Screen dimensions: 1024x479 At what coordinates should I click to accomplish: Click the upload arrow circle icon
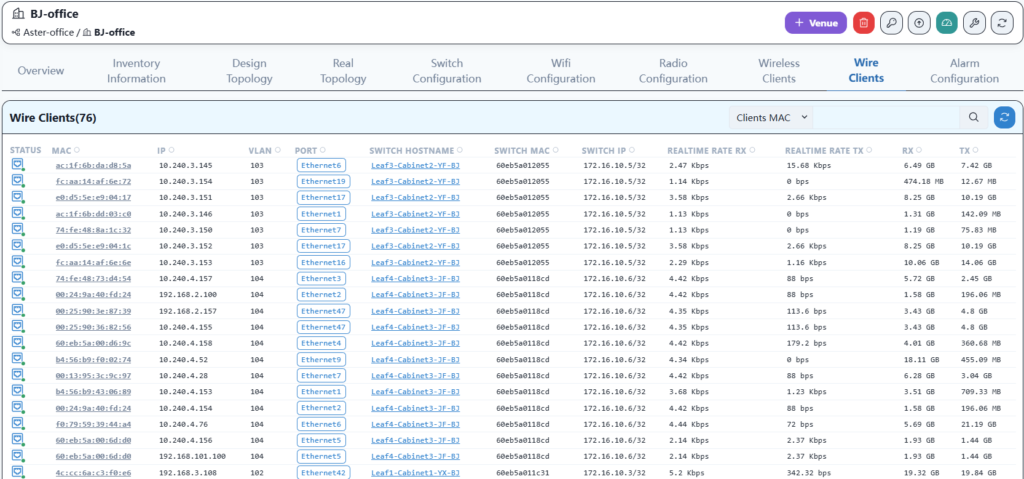tap(919, 22)
